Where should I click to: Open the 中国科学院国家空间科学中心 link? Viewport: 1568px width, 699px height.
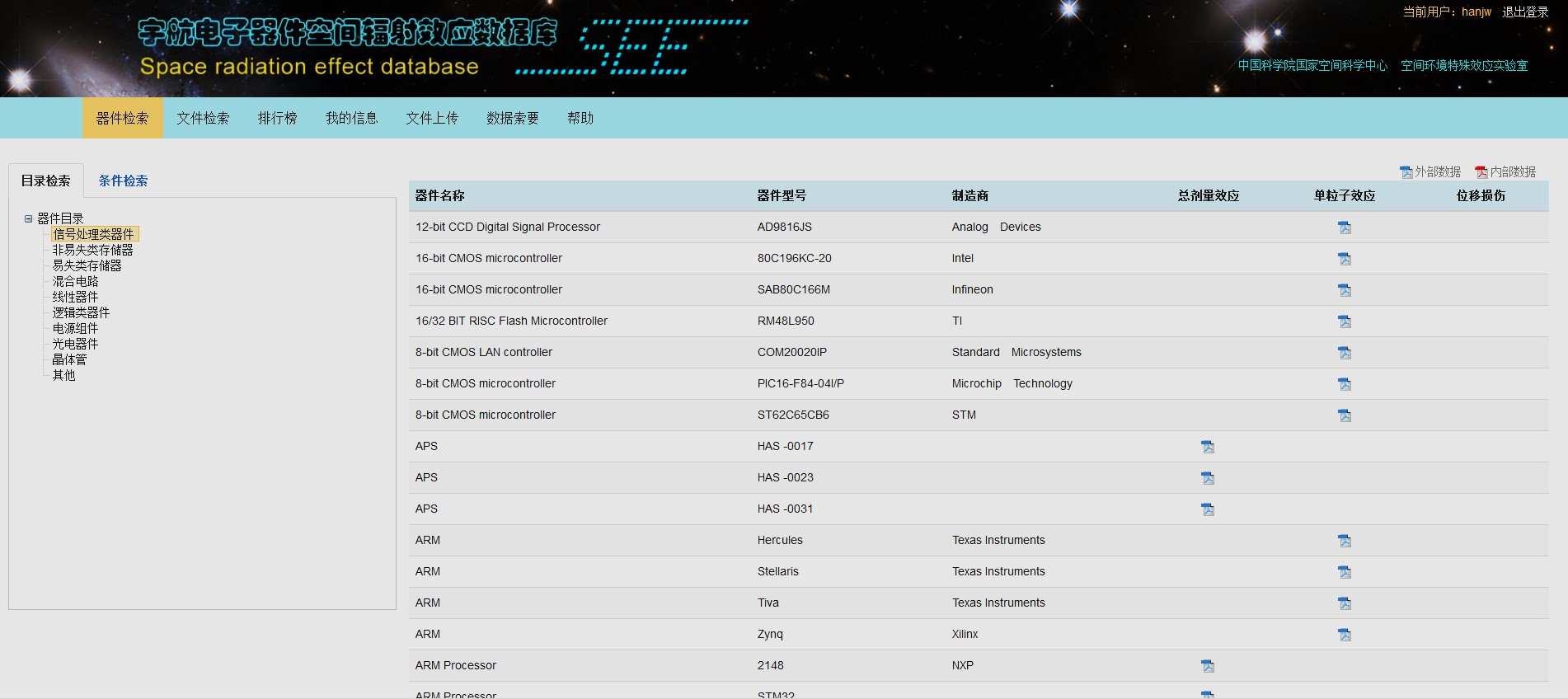[1312, 65]
